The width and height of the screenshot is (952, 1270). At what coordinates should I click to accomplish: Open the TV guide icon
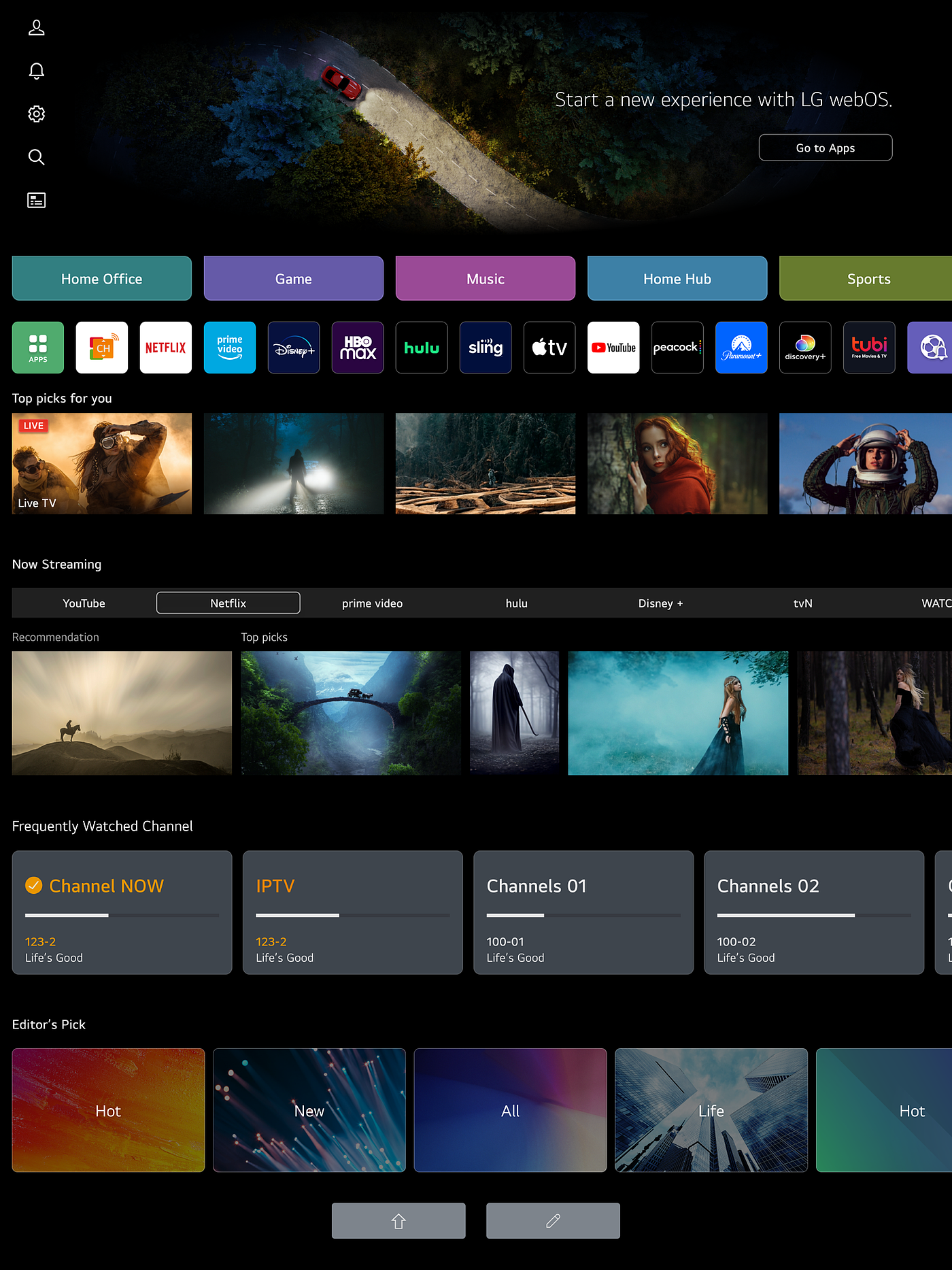tap(37, 200)
